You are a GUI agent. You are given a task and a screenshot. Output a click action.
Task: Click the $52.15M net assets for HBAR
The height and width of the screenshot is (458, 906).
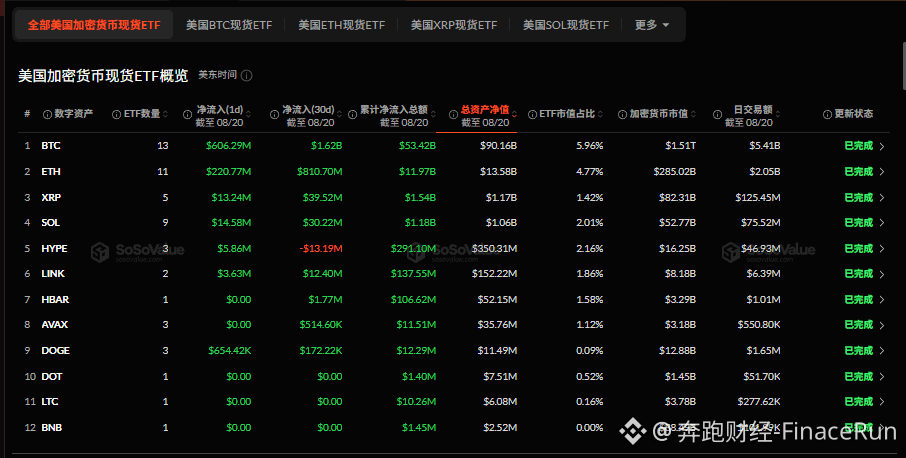point(497,300)
